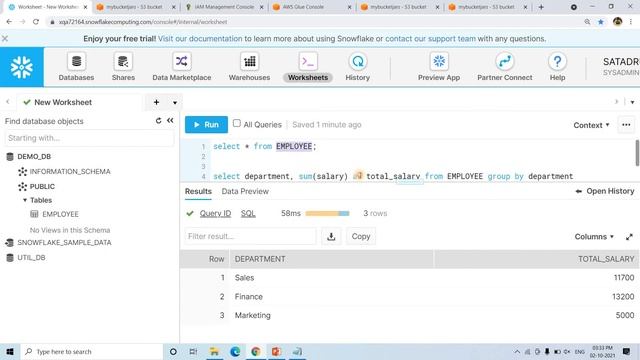Screen dimensions: 640x360
Task: Open a new browser tab
Action: [541, 7]
